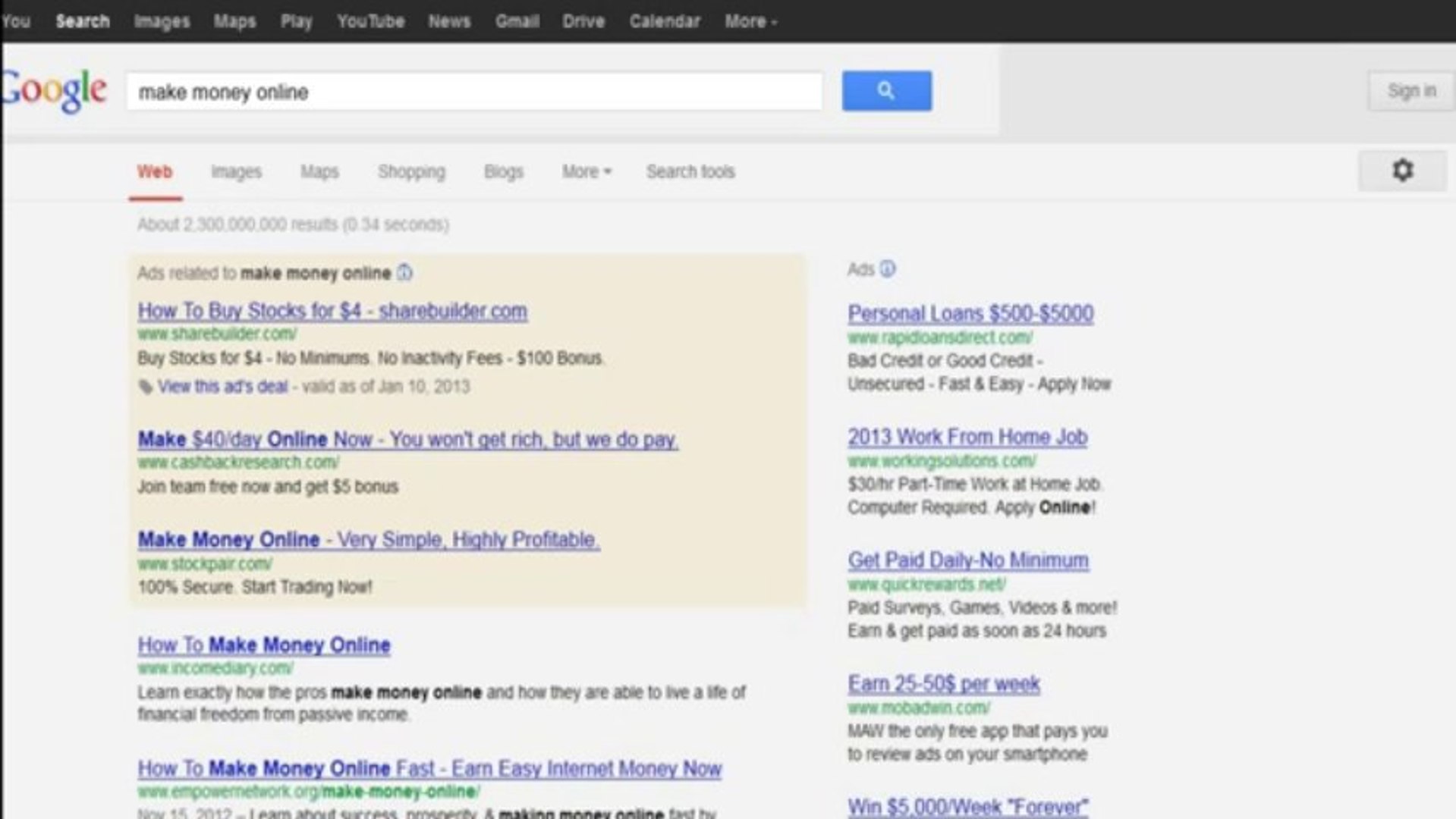Screen dimensions: 1456x819
Task: Open 'Personal Loans $500-$5000' ad
Action: [970, 314]
